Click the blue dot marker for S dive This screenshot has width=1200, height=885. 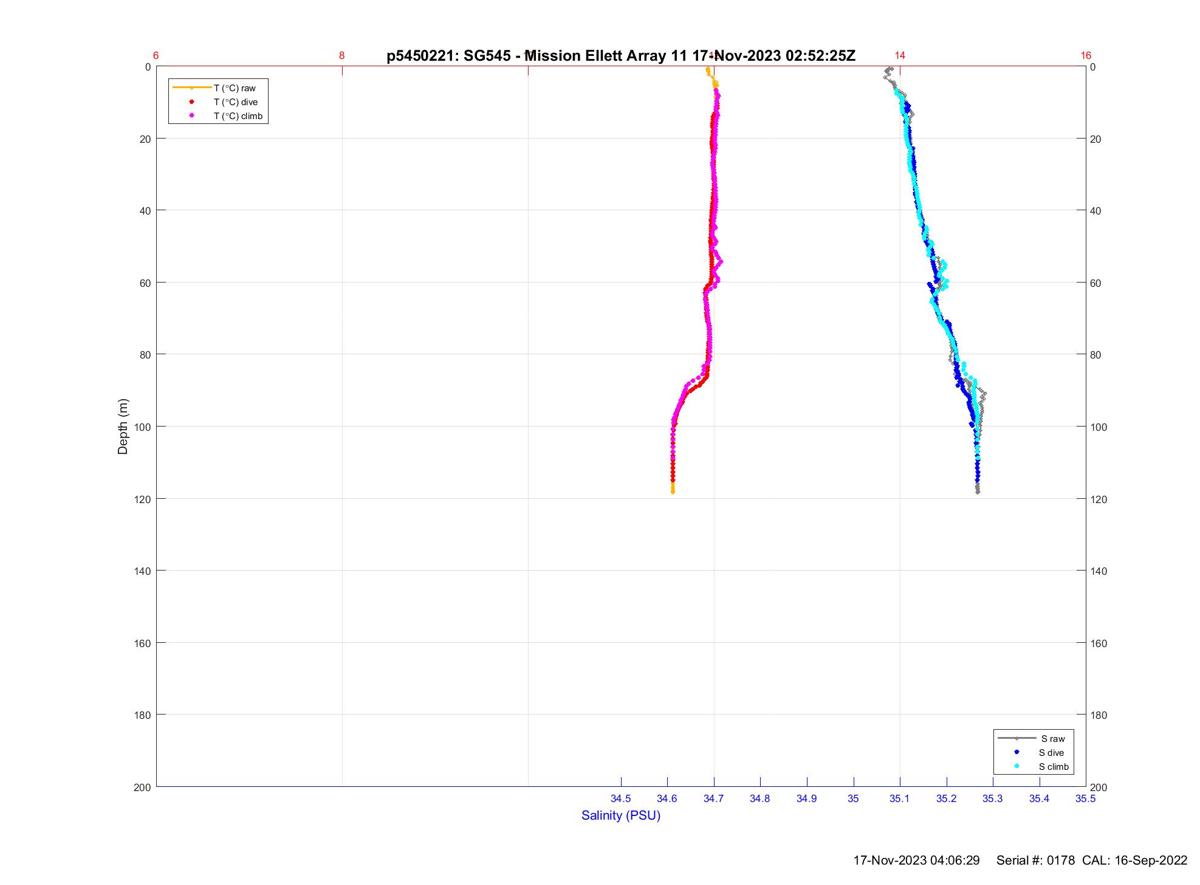[1016, 752]
